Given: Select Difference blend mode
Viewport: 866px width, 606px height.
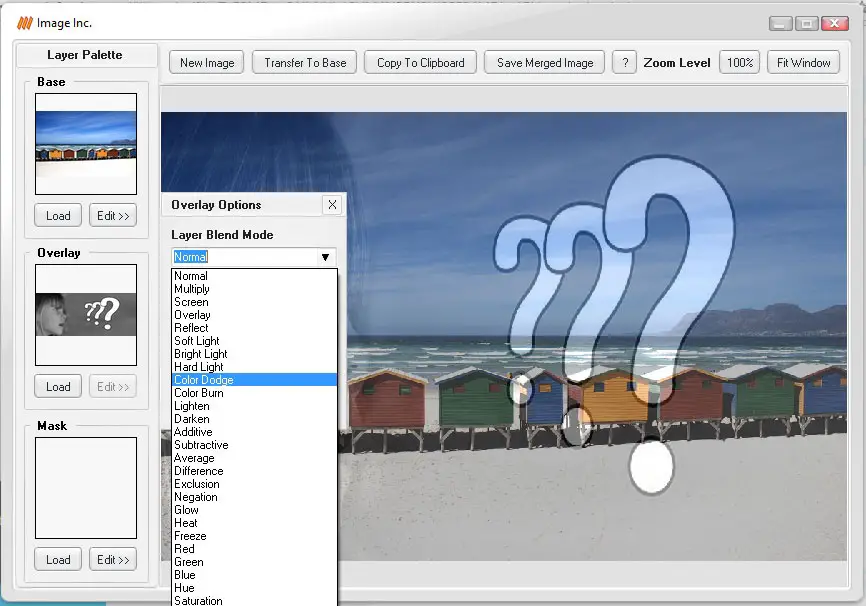Looking at the screenshot, I should [x=254, y=471].
